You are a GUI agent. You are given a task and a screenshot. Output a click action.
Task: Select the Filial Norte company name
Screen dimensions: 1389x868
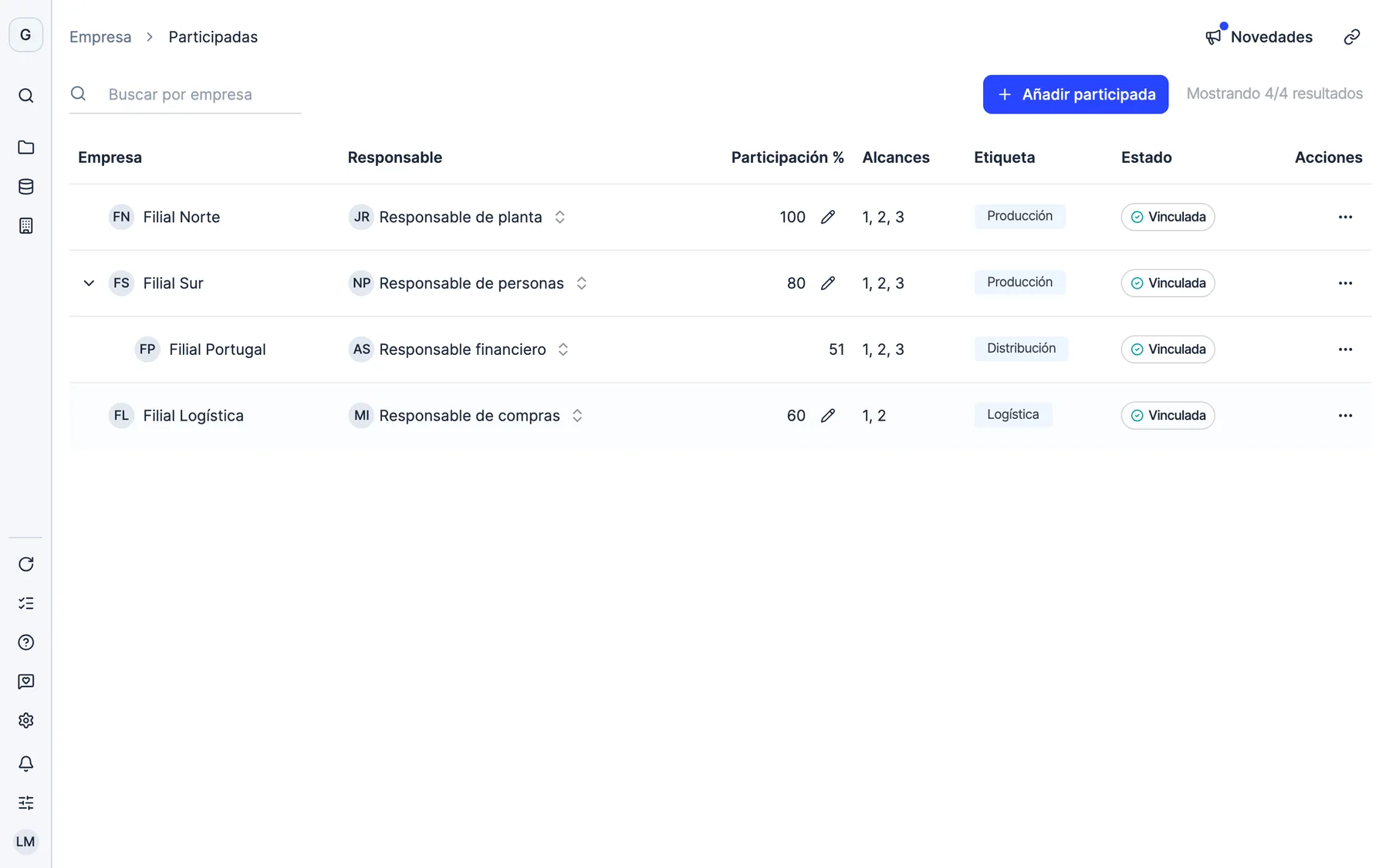tap(181, 218)
